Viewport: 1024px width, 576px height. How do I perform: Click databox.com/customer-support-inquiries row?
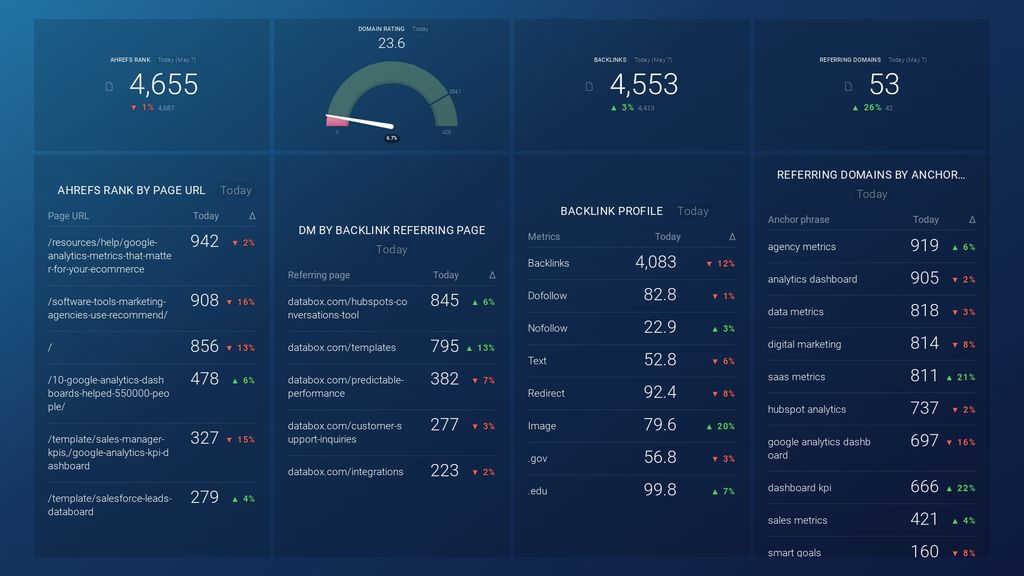click(392, 432)
